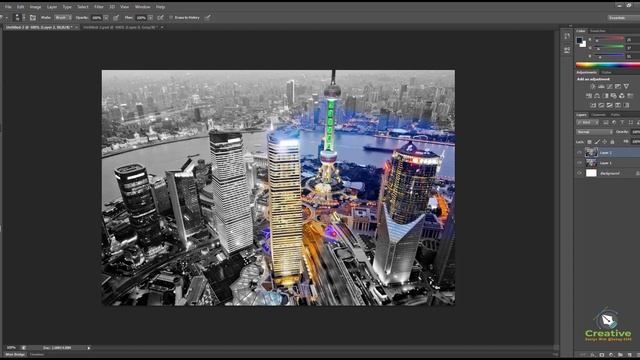Click the Flow value field in options bar
Image resolution: width=640 pixels, height=360 pixels.
(141, 18)
